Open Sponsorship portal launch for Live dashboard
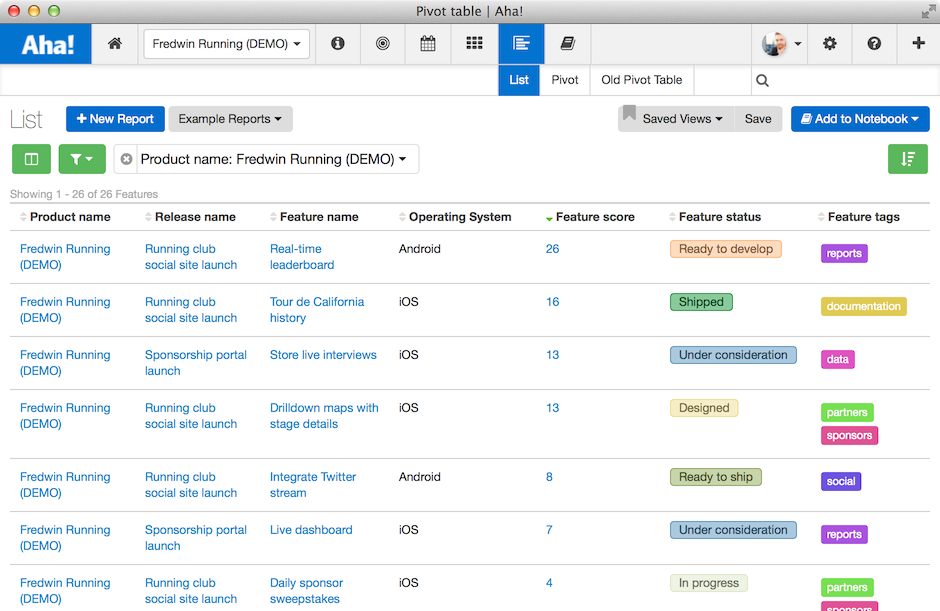Viewport: 940px width, 611px height. tap(195, 538)
